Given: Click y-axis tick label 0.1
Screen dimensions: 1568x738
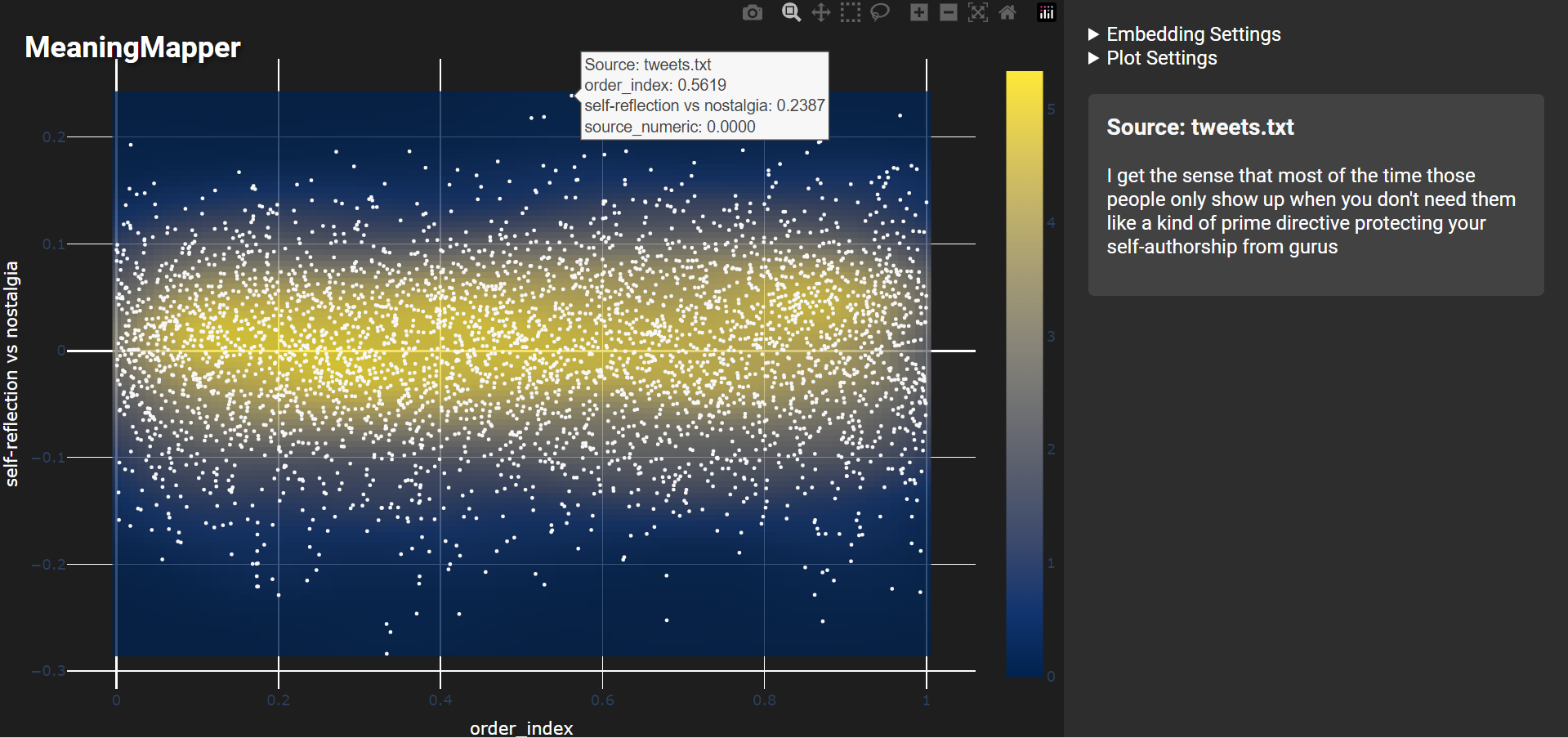Looking at the screenshot, I should [x=54, y=244].
